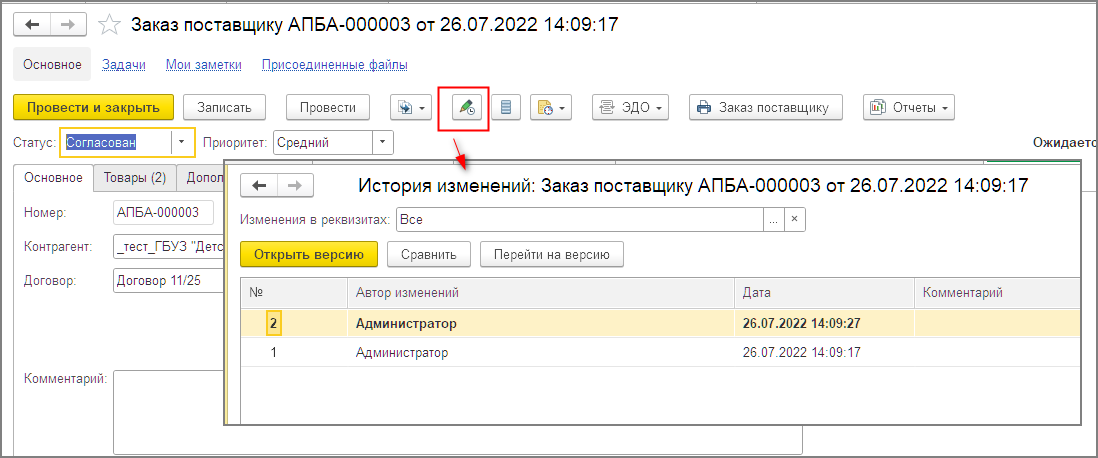Click the Записать button

(x=224, y=108)
